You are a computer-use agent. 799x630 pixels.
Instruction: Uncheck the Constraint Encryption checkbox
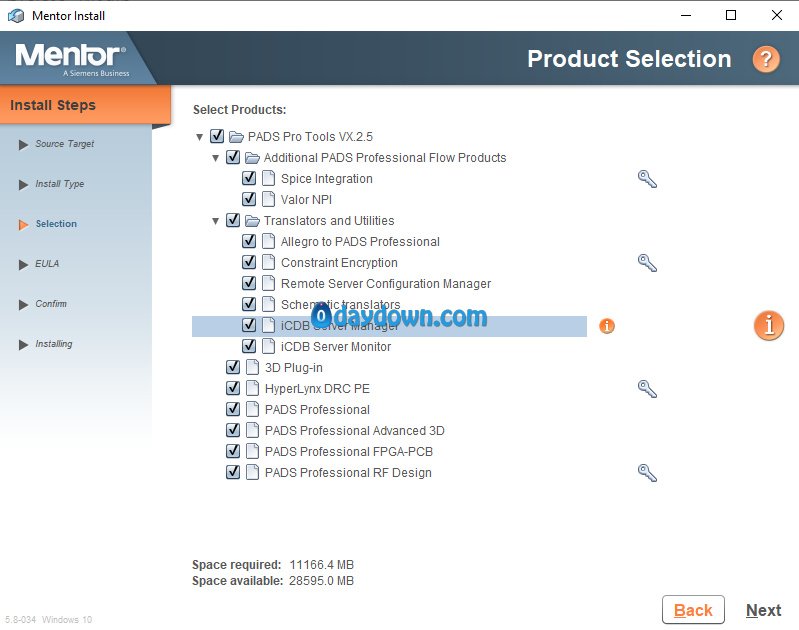point(249,262)
